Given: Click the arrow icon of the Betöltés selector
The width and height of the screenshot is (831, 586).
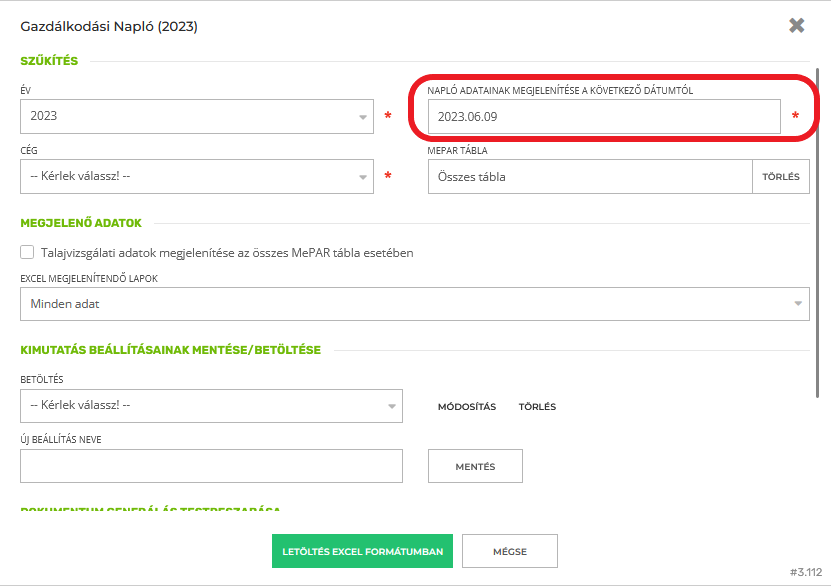Looking at the screenshot, I should click(x=391, y=406).
